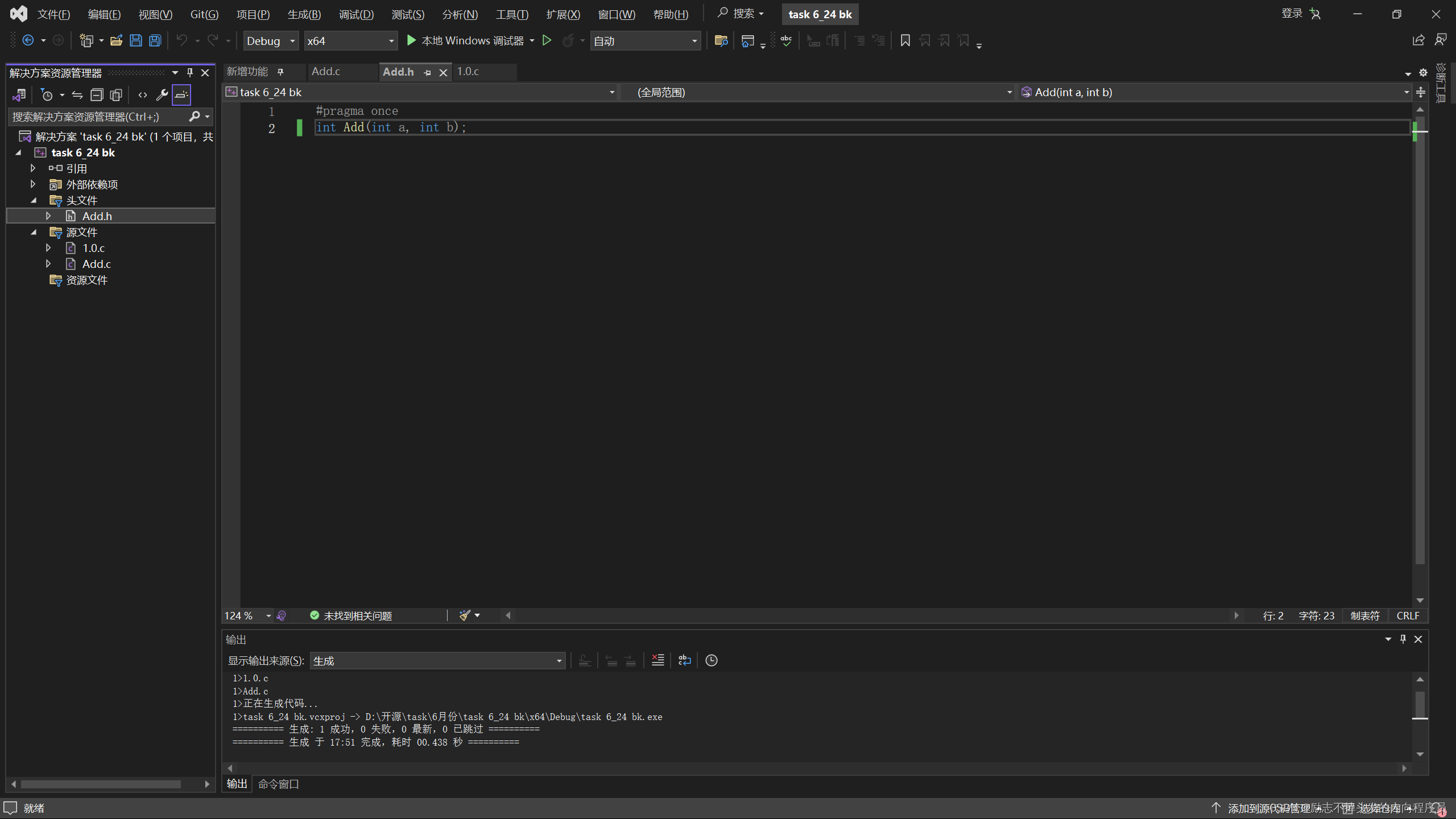Toggle word wrap in the output panel
1456x819 pixels.
[x=684, y=660]
